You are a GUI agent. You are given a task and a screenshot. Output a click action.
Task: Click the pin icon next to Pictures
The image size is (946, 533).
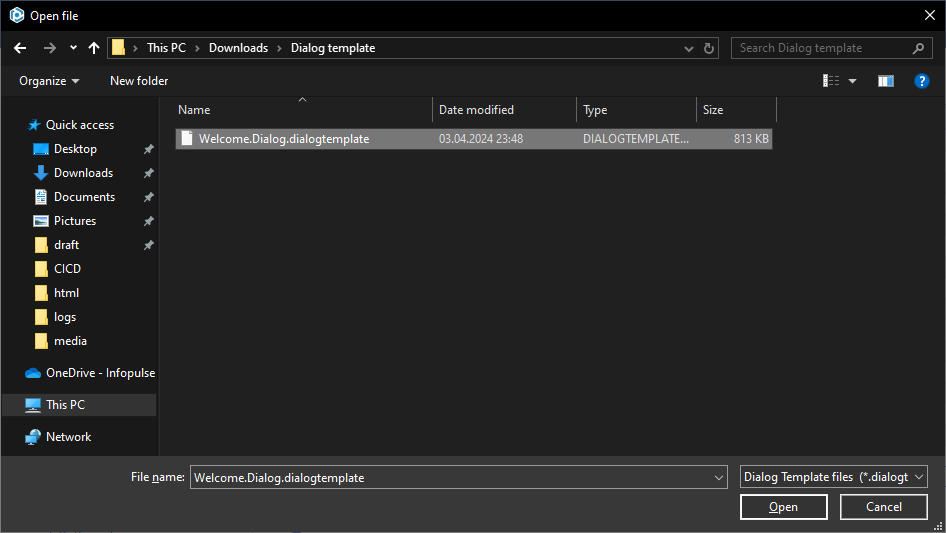(148, 221)
